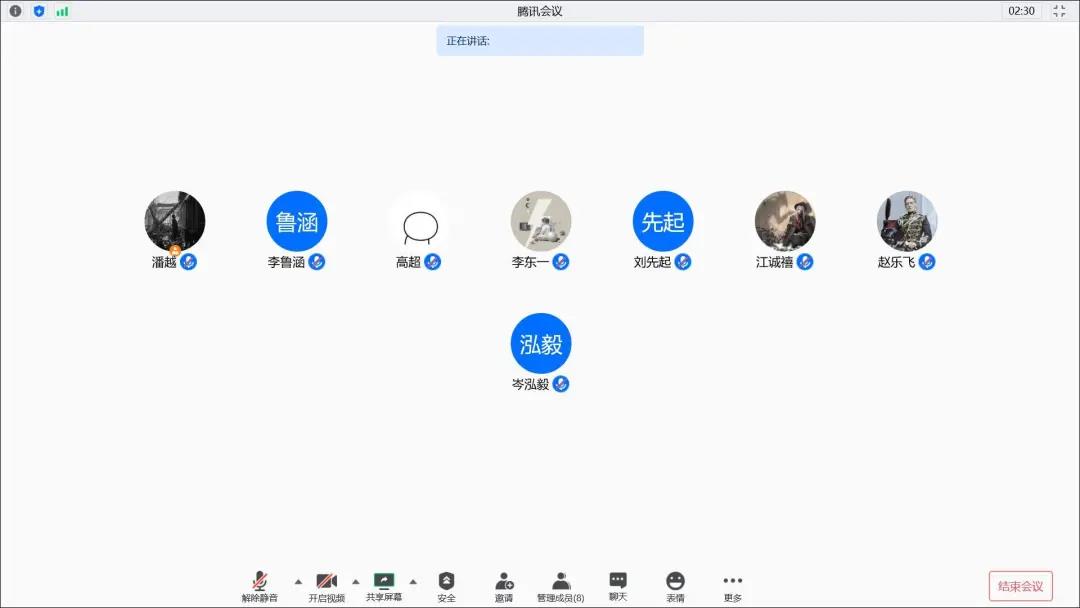Click the blue security shield icon
This screenshot has width=1080, height=608.
coord(39,11)
